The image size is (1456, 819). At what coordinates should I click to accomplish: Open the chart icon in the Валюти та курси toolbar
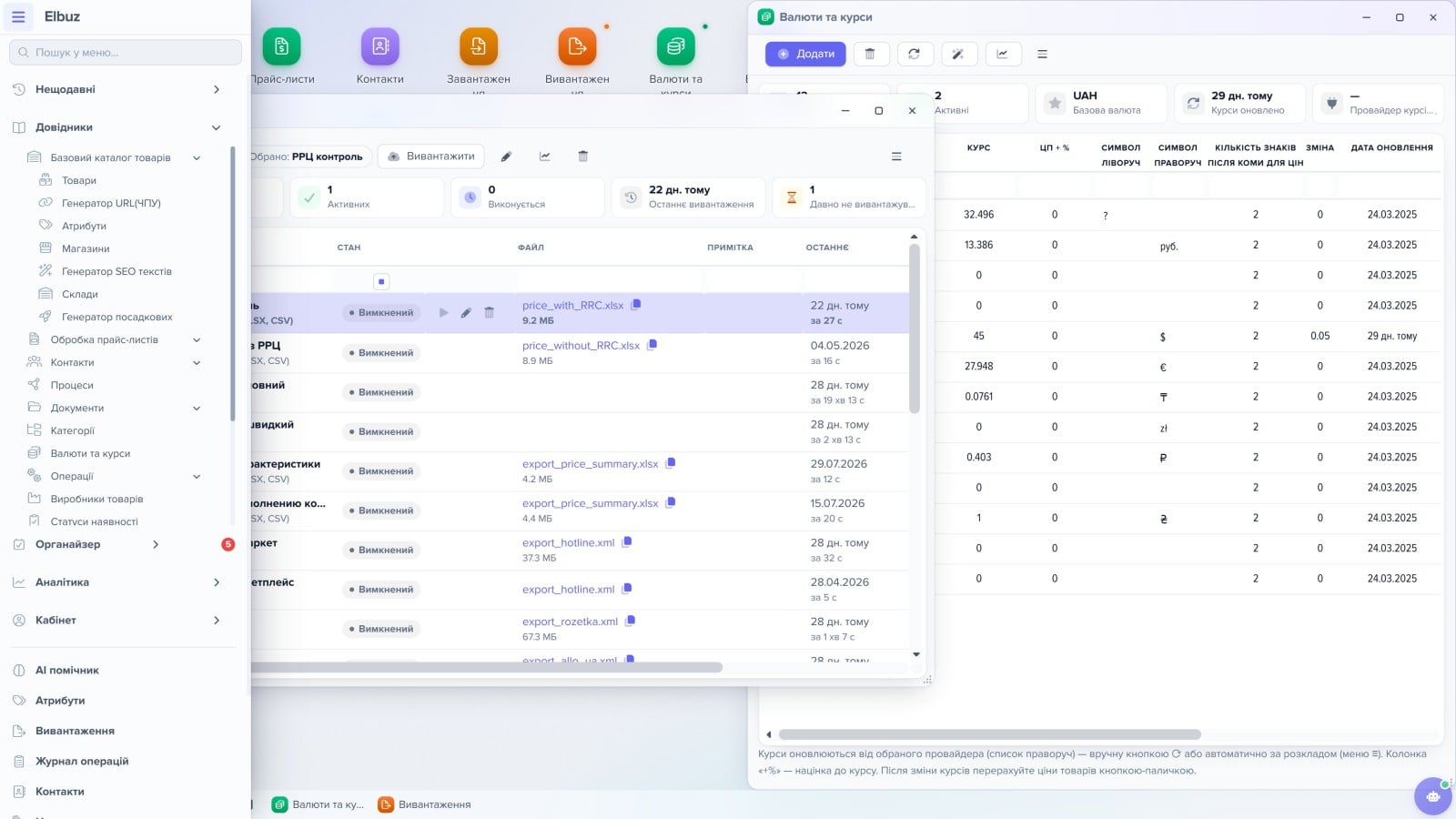[x=1002, y=54]
